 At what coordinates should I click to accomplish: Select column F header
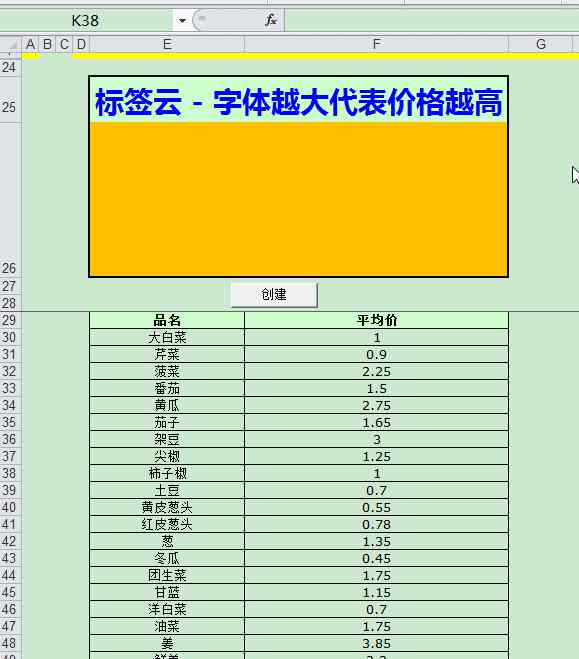[x=376, y=44]
